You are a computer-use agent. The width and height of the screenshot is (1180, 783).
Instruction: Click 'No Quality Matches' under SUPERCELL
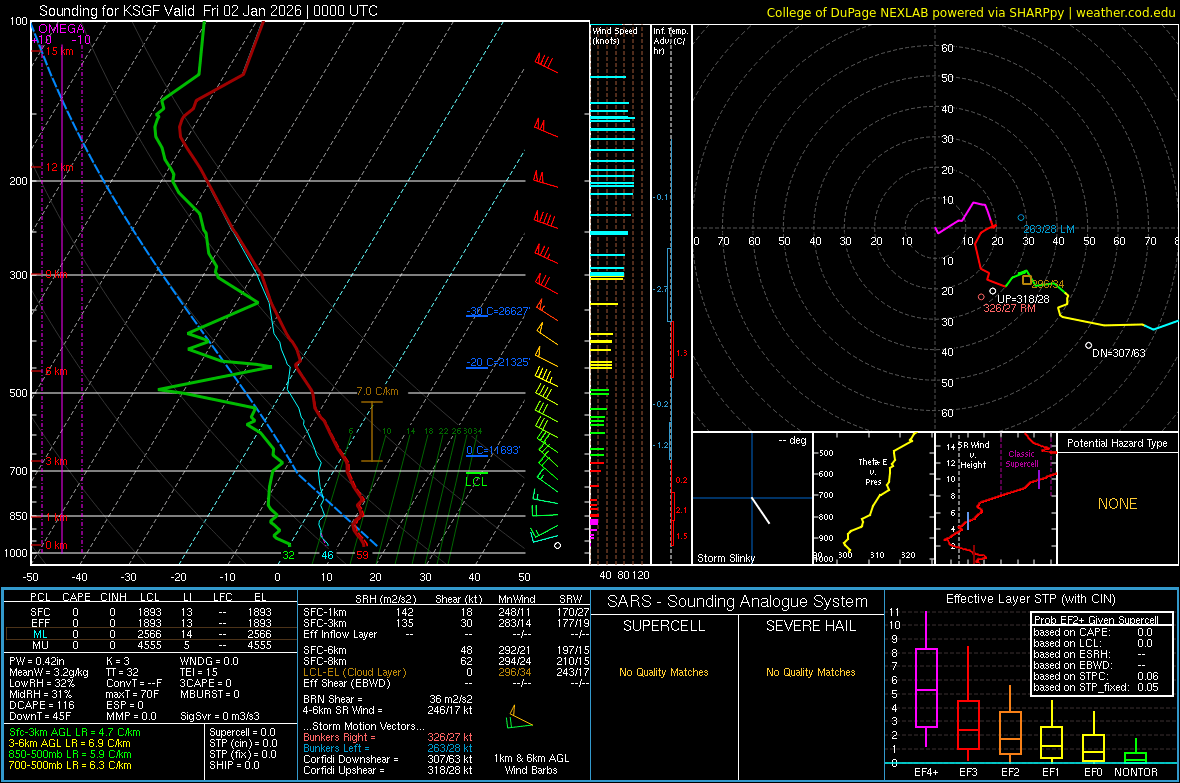click(664, 672)
